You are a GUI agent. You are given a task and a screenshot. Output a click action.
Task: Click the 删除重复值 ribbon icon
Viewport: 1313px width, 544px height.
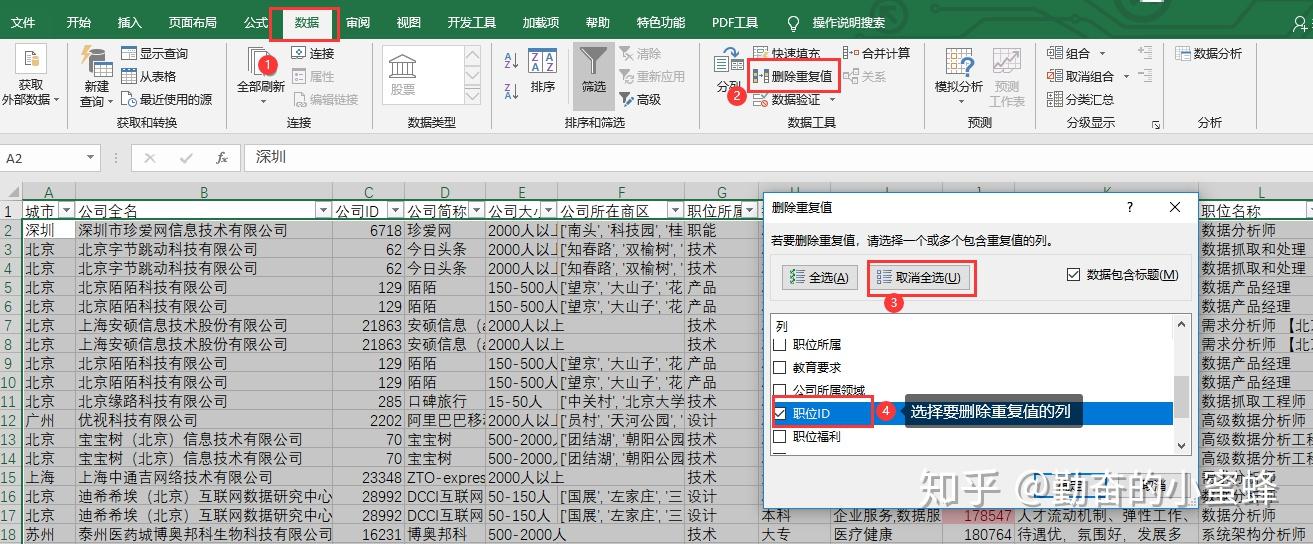coord(760,76)
